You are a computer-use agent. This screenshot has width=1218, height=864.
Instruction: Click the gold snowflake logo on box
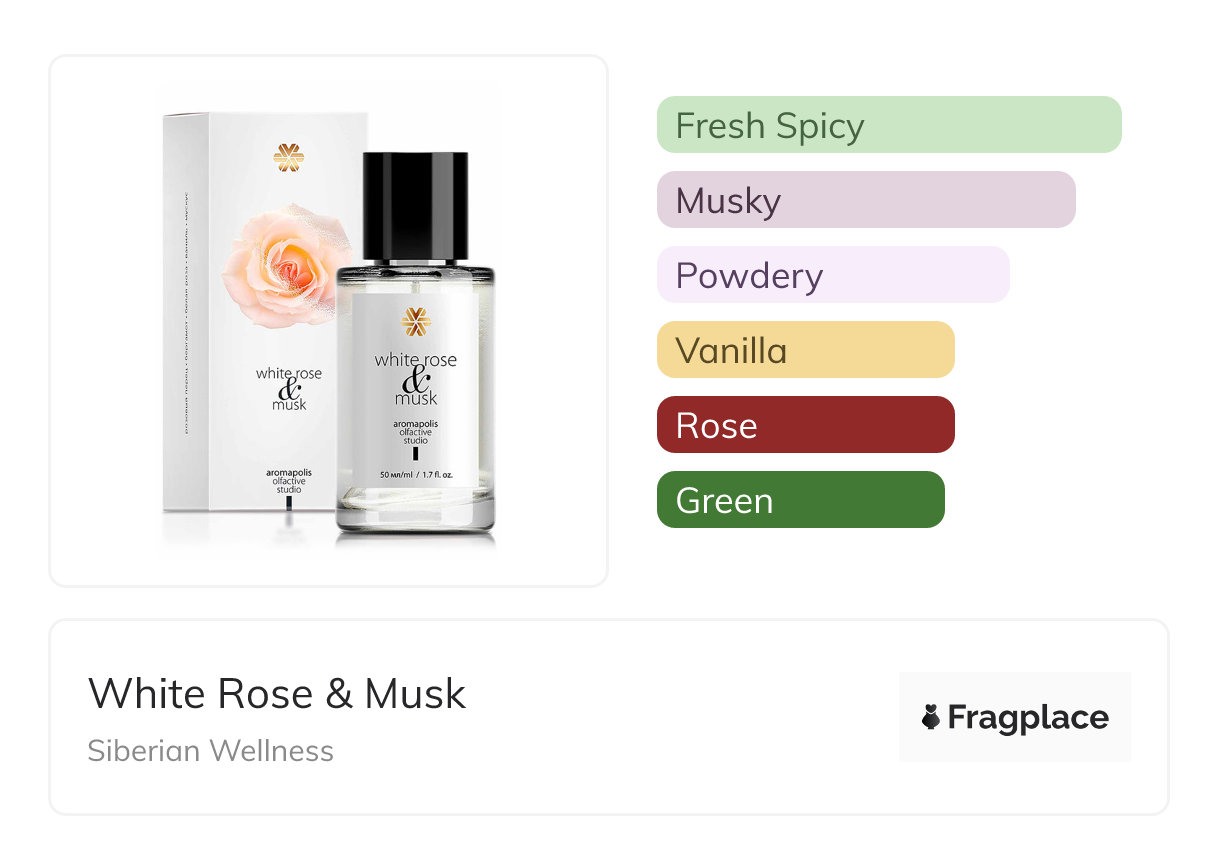tap(288, 158)
